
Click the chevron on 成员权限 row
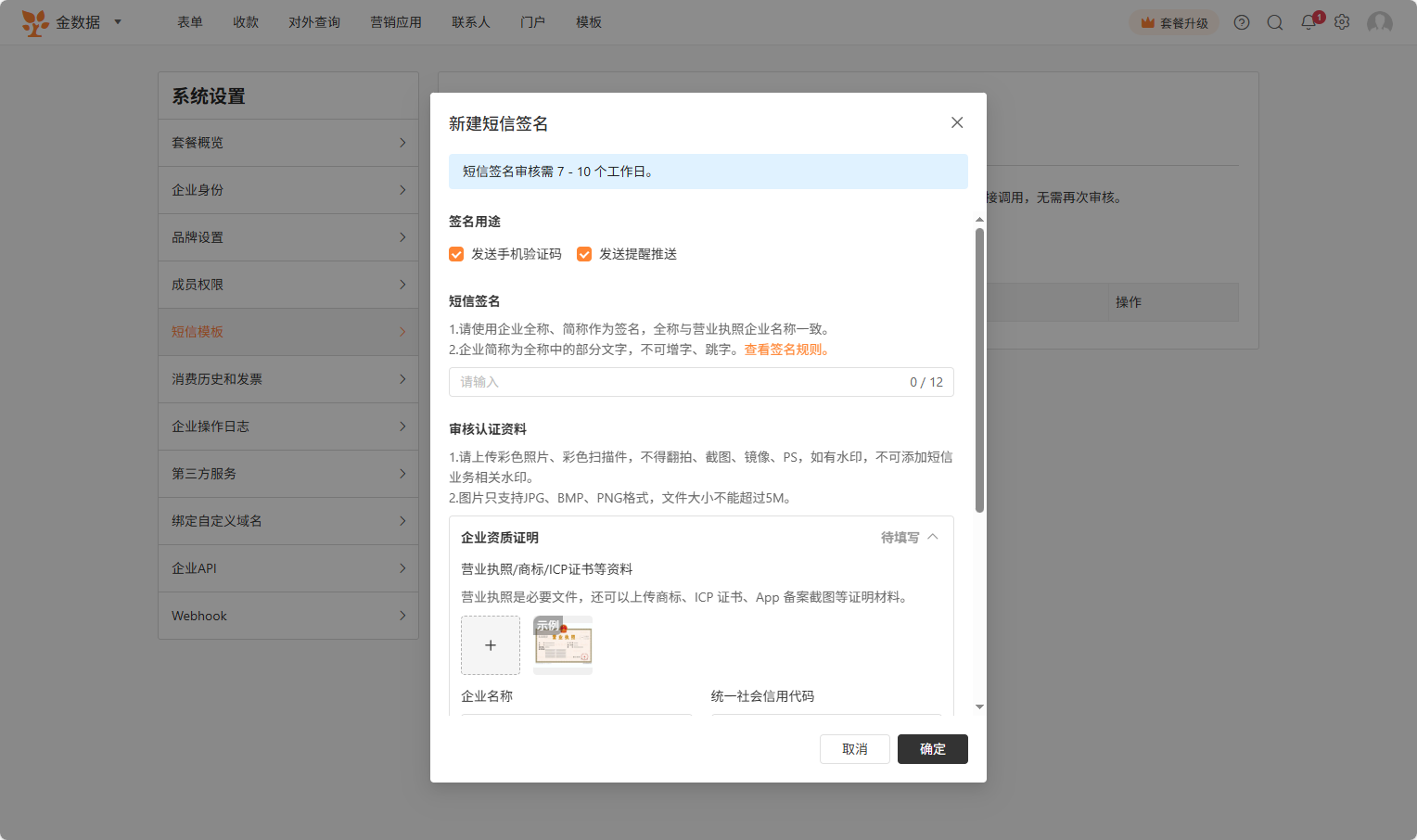(402, 285)
